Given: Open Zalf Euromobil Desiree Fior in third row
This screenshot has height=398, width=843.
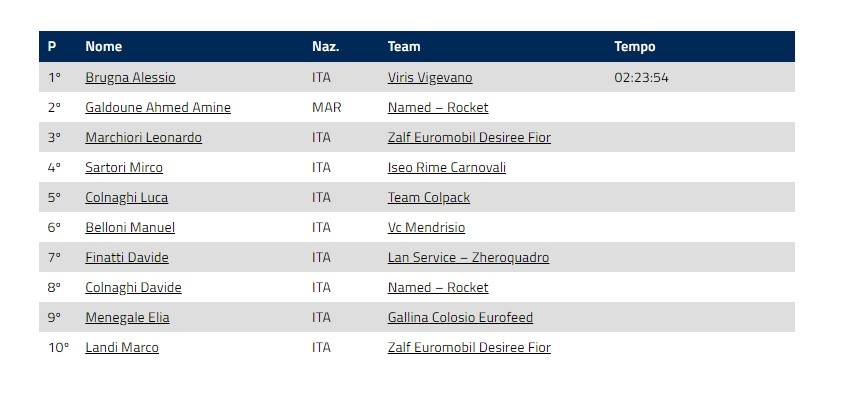Looking at the screenshot, I should click(469, 138).
